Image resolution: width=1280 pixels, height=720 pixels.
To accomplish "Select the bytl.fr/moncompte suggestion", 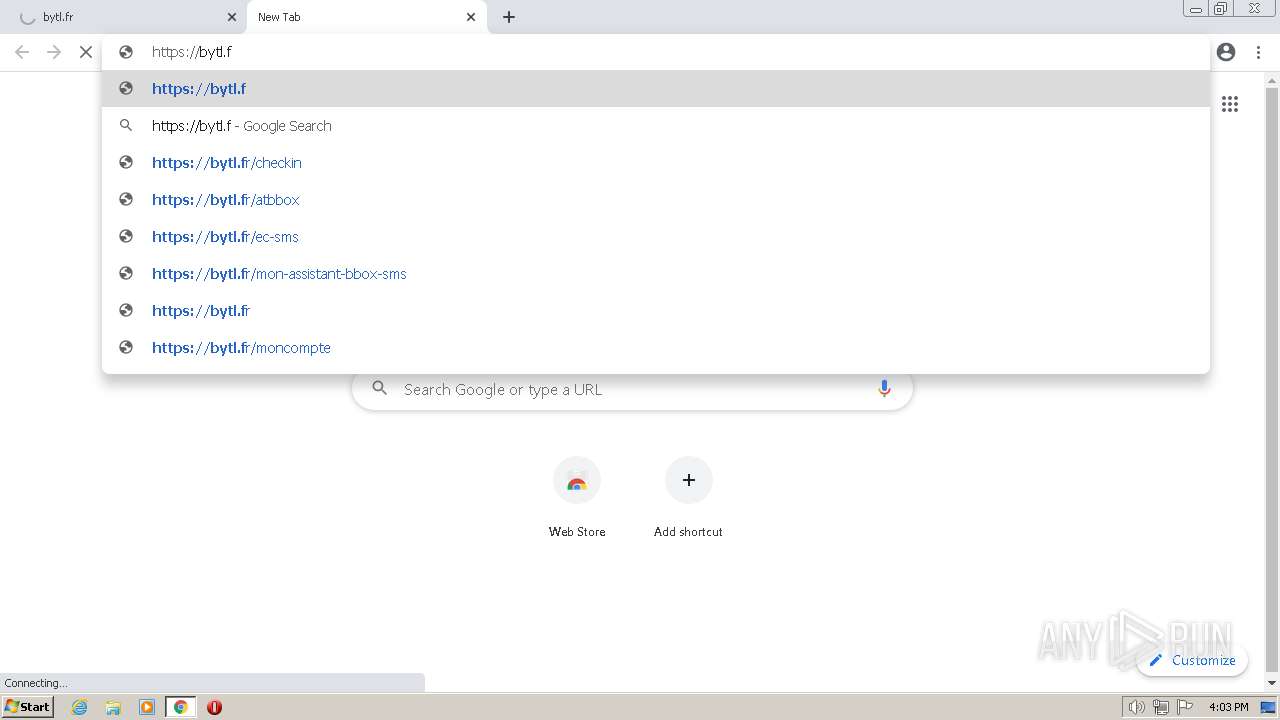I will point(656,347).
